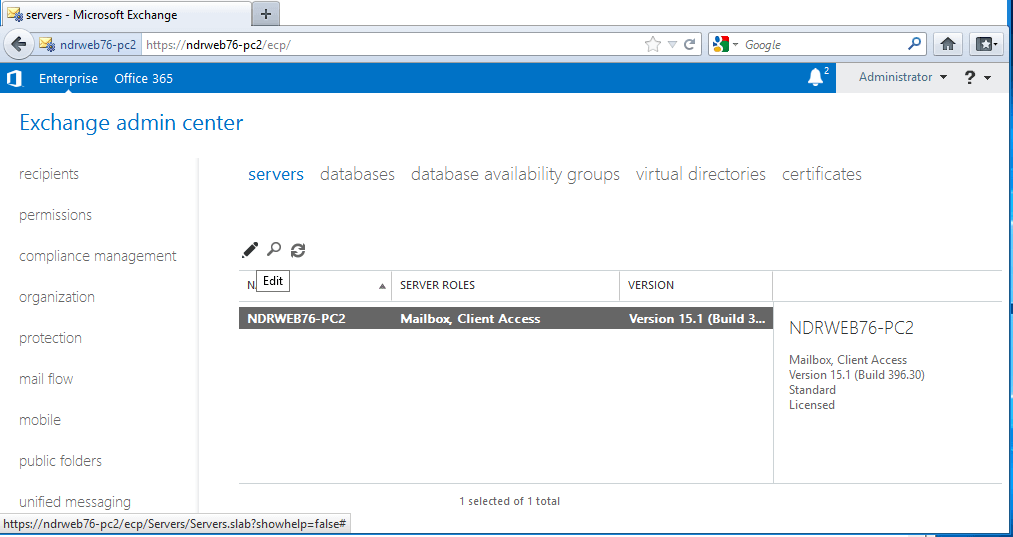Click the Office logo icon

pos(14,79)
